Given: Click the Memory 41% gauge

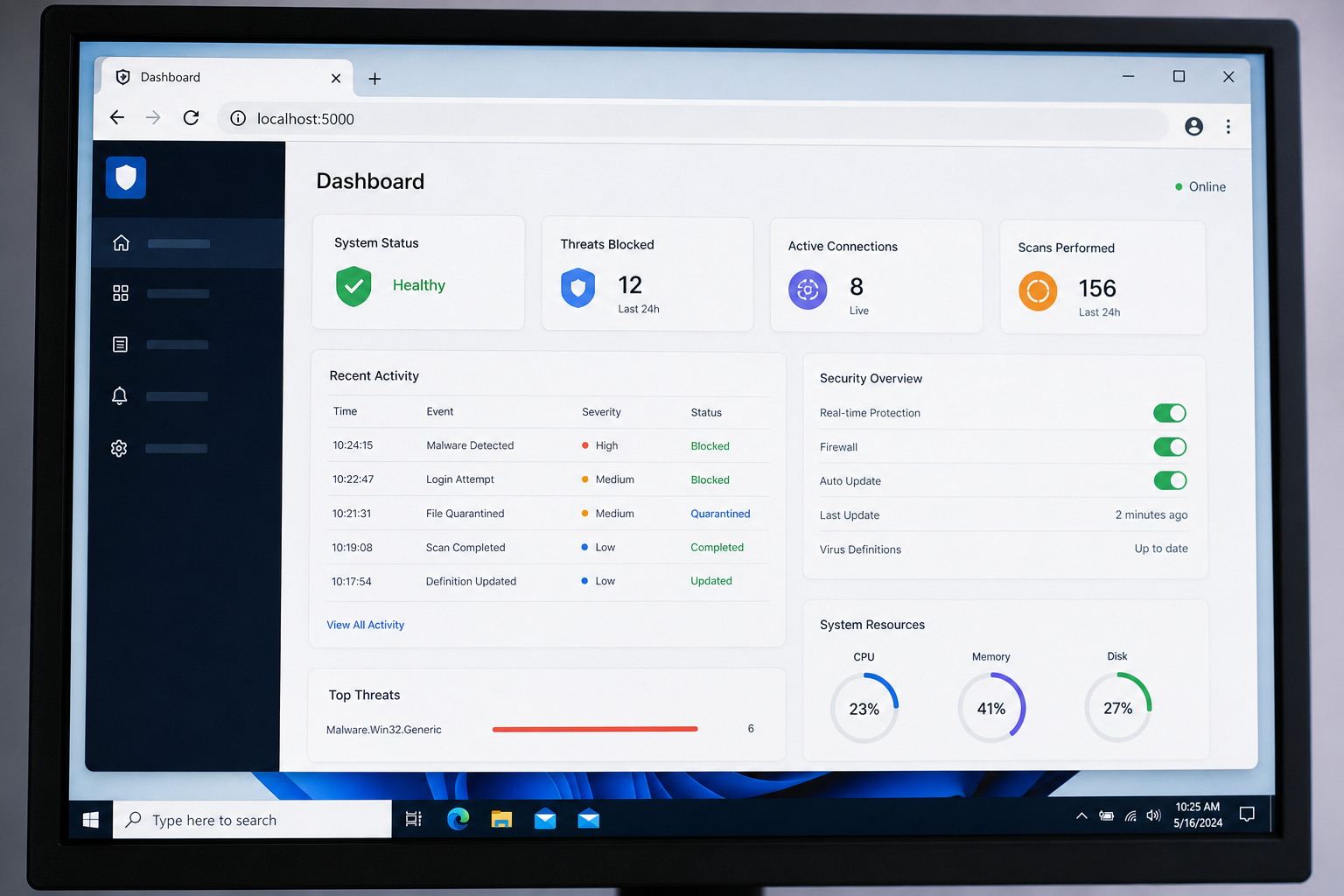Looking at the screenshot, I should coord(991,708).
